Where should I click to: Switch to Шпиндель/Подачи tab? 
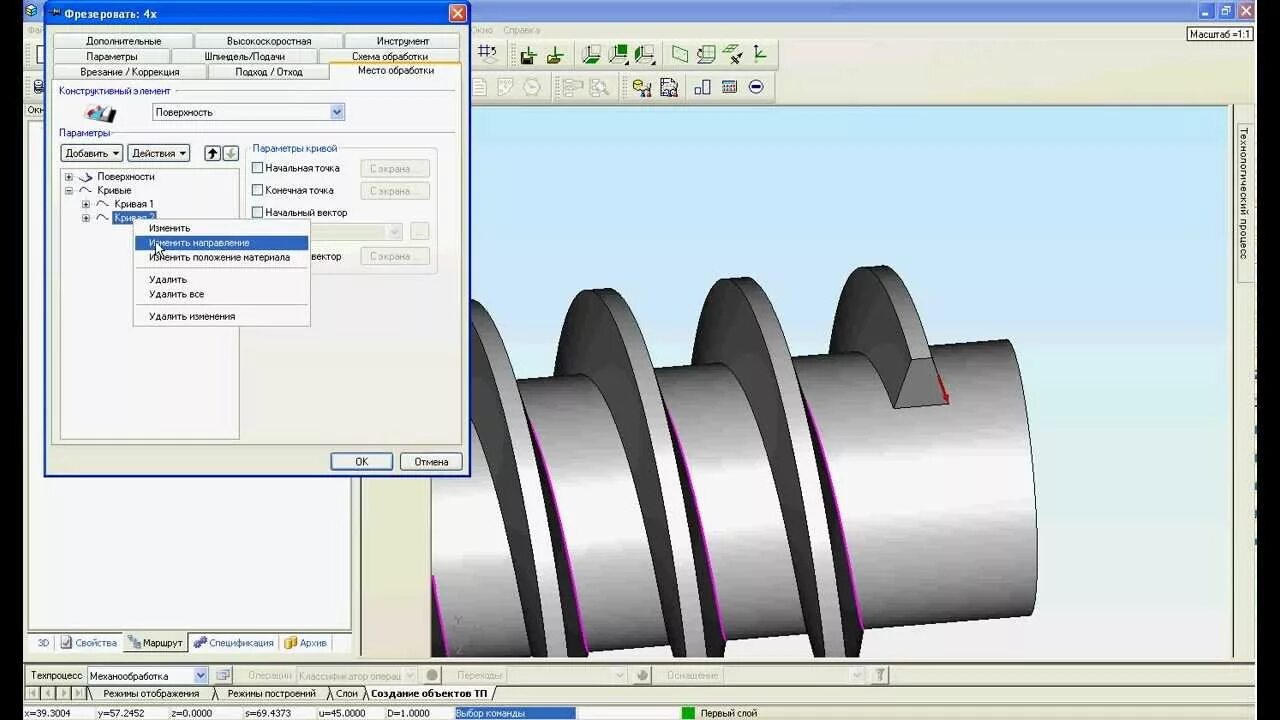(245, 56)
